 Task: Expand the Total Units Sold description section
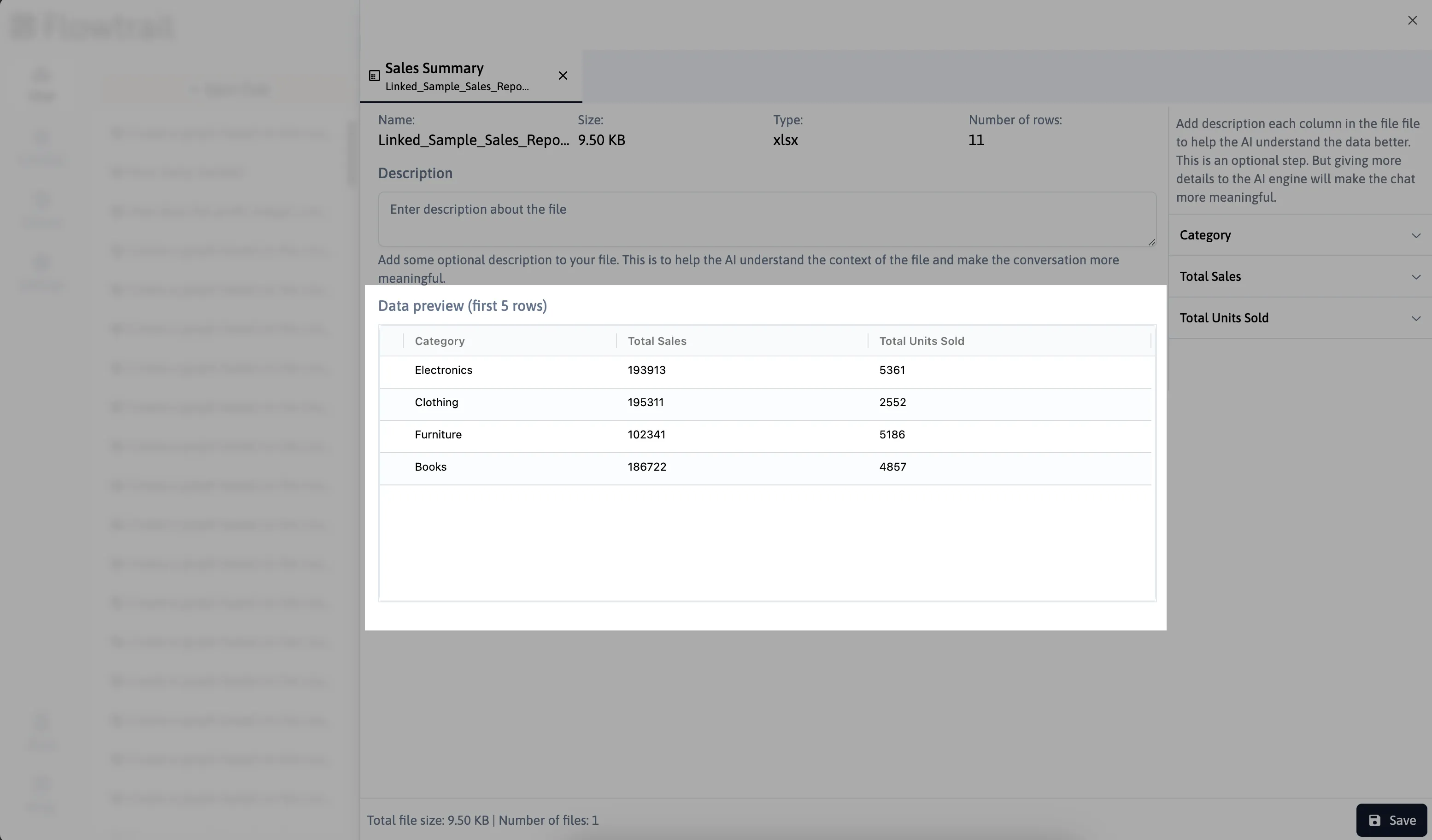pyautogui.click(x=1420, y=317)
